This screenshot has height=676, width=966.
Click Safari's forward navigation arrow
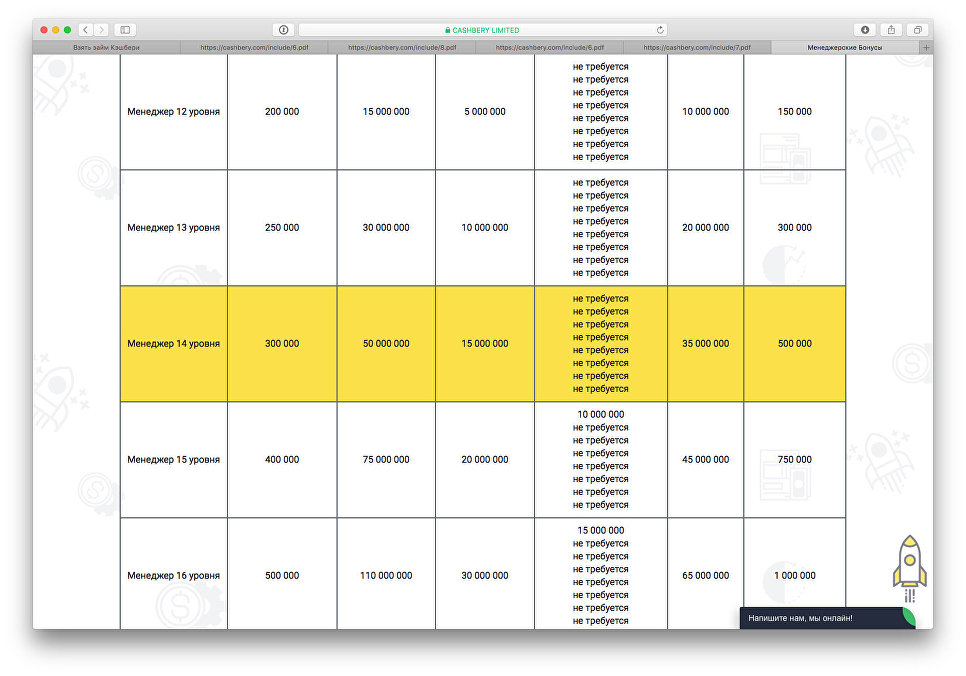tap(101, 30)
